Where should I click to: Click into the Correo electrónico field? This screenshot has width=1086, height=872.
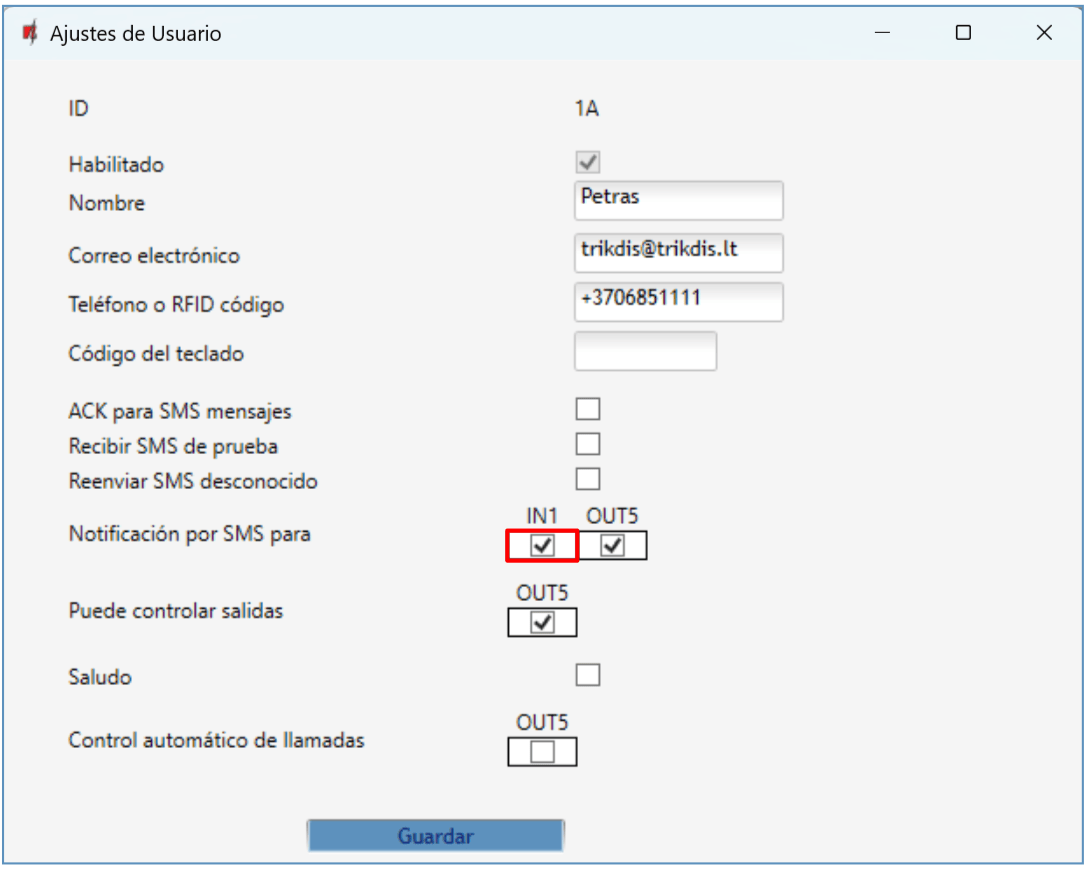679,253
